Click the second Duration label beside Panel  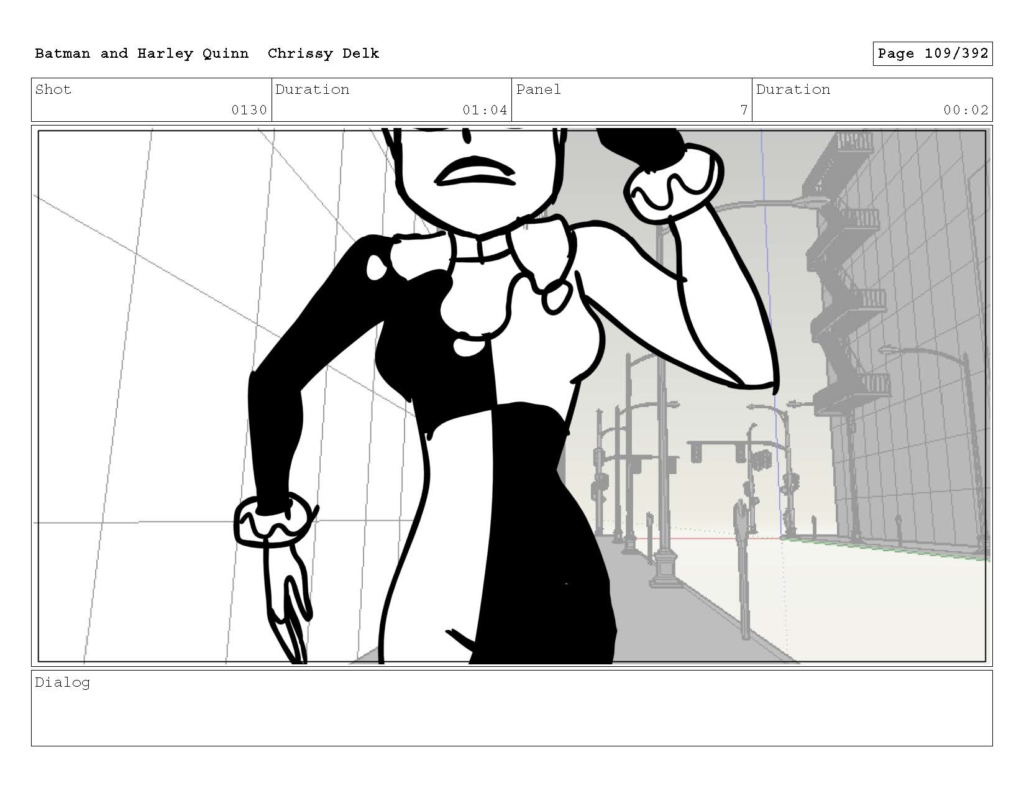click(793, 89)
